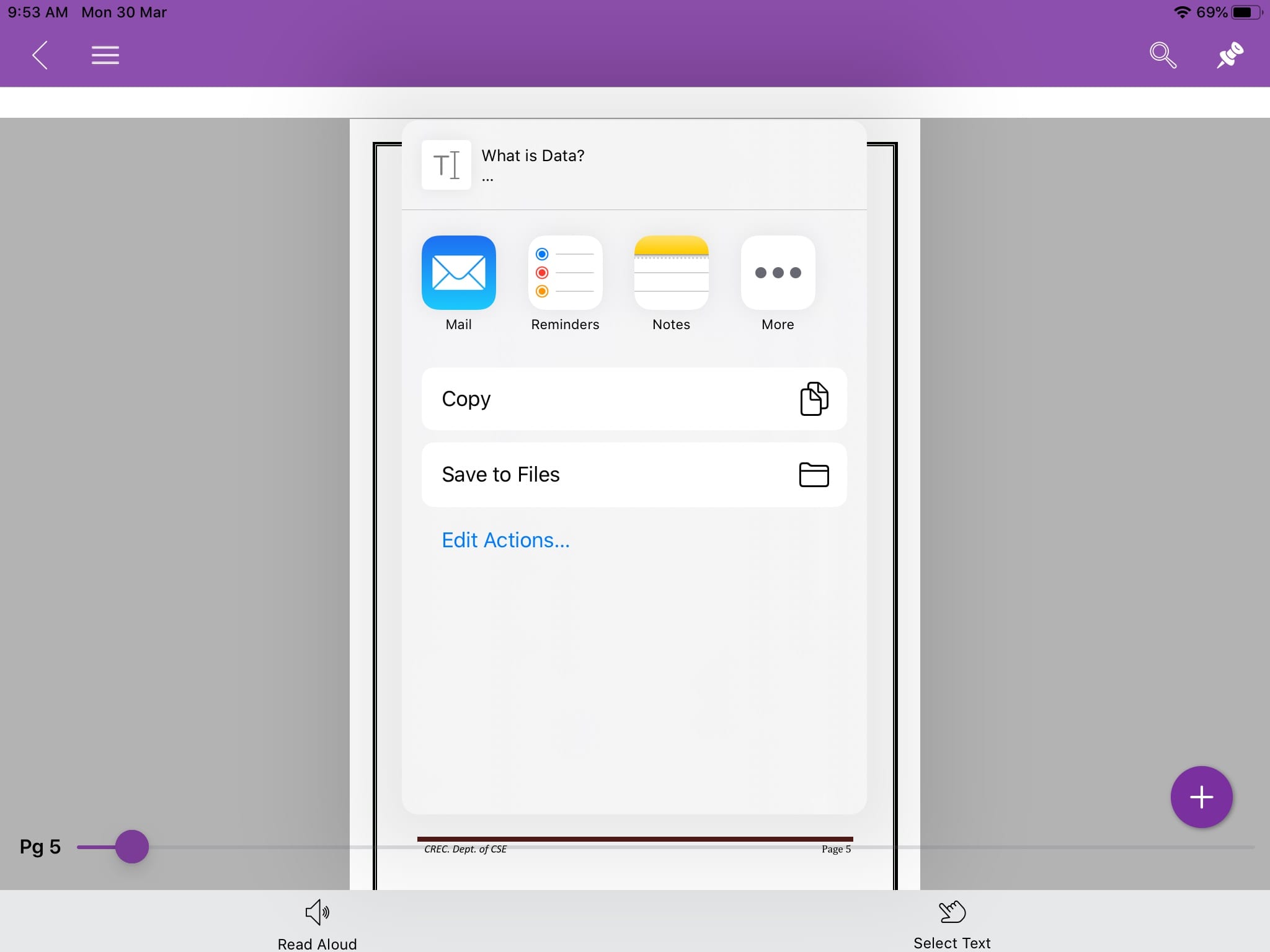Image resolution: width=1270 pixels, height=952 pixels.
Task: Select the Copy action button
Action: 635,398
